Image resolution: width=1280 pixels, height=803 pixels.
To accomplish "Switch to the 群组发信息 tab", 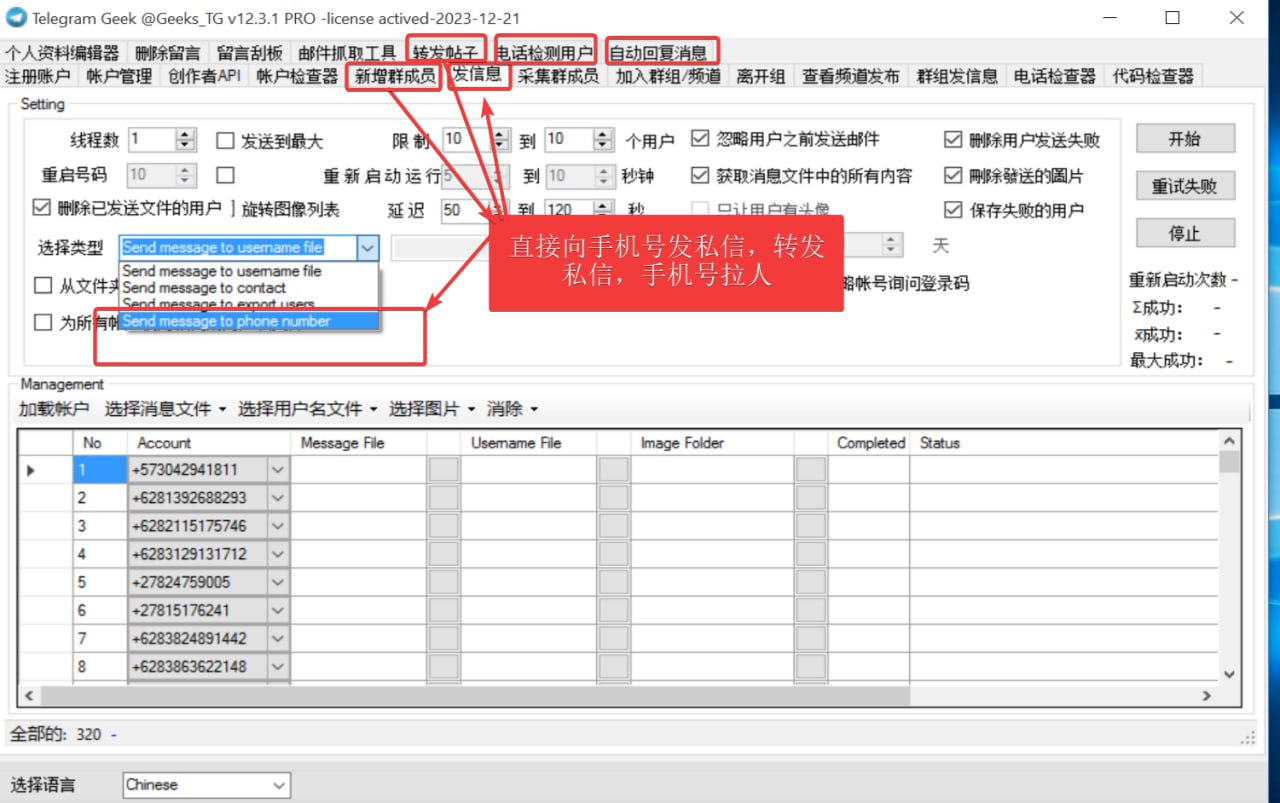I will pos(957,76).
